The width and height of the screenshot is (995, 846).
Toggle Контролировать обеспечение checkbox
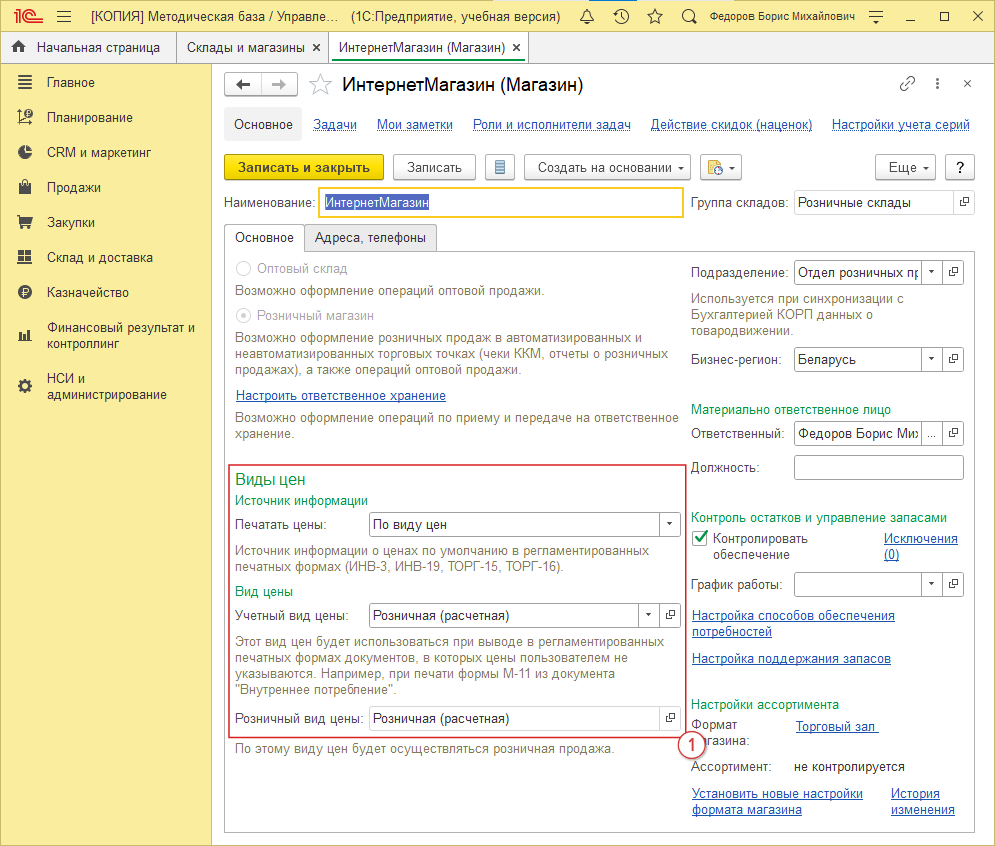(x=700, y=539)
